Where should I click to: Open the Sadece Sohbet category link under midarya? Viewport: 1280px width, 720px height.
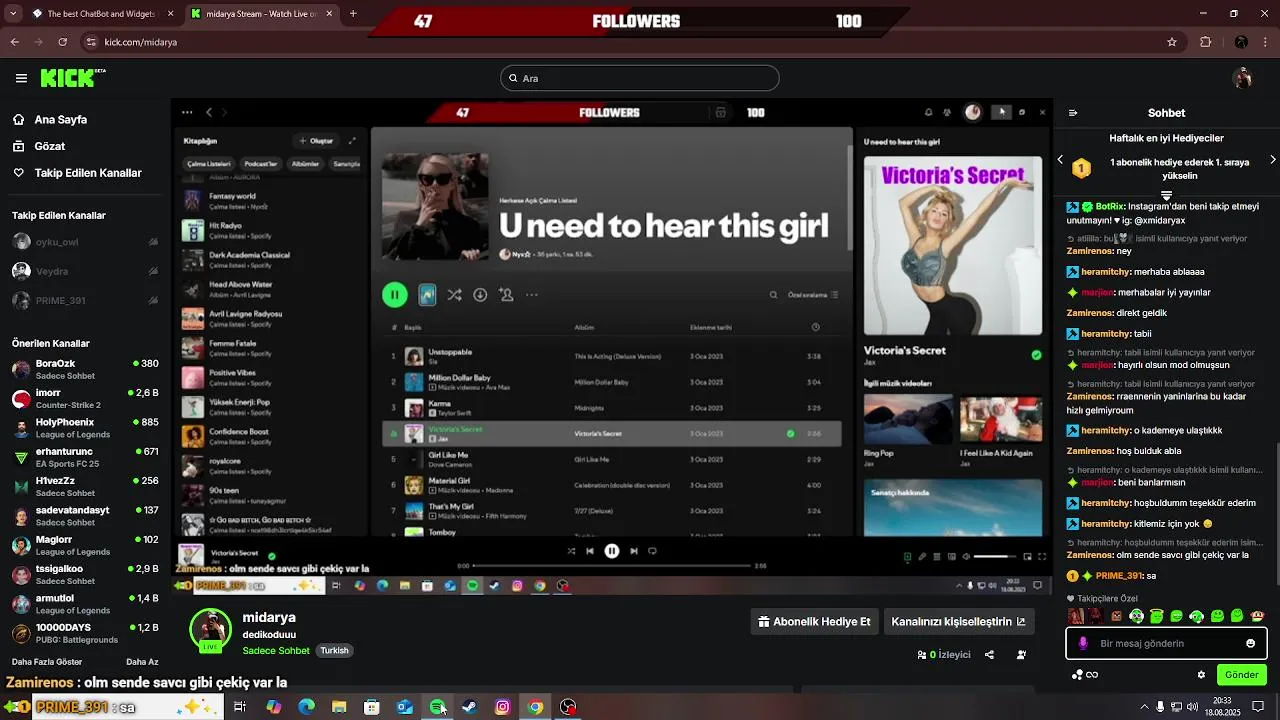(276, 651)
